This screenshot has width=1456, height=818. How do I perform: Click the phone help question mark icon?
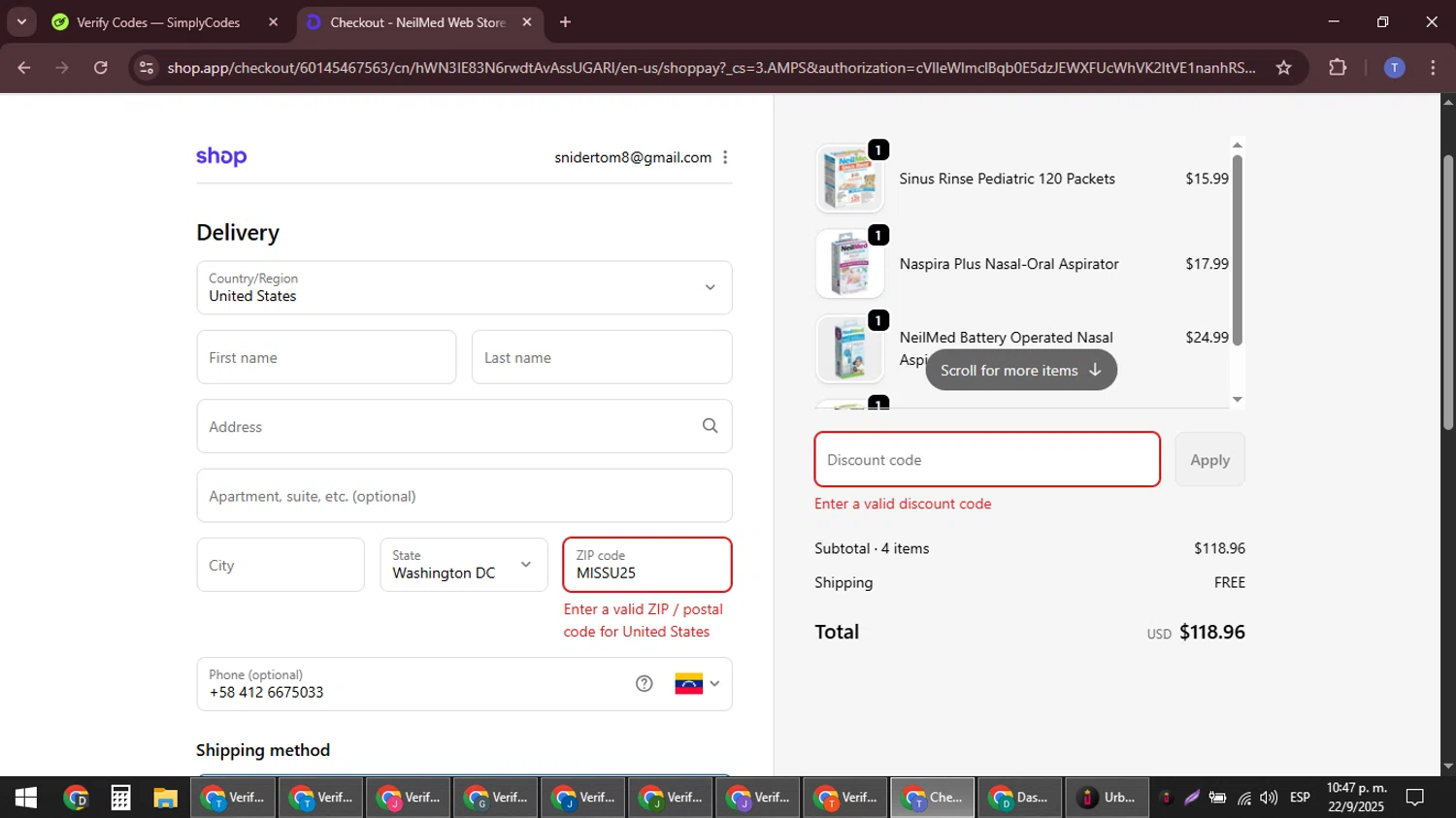(645, 684)
